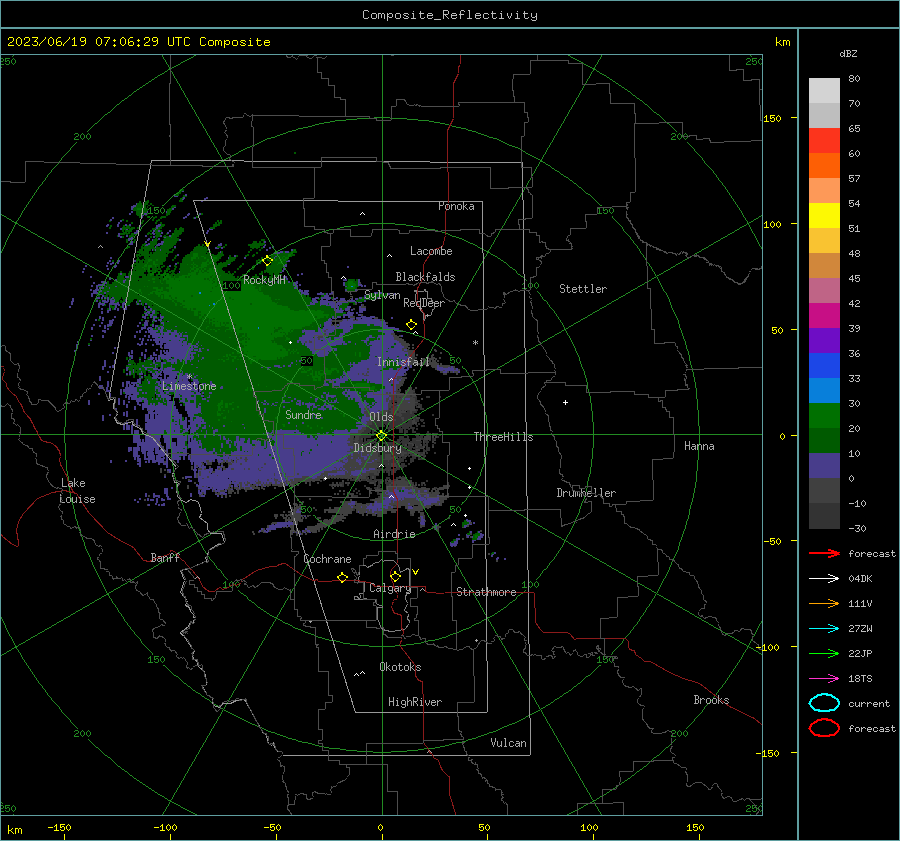Viewport: 900px width, 841px height.
Task: Select the yellow radar-site diamond at Didsbury
Action: (x=381, y=436)
